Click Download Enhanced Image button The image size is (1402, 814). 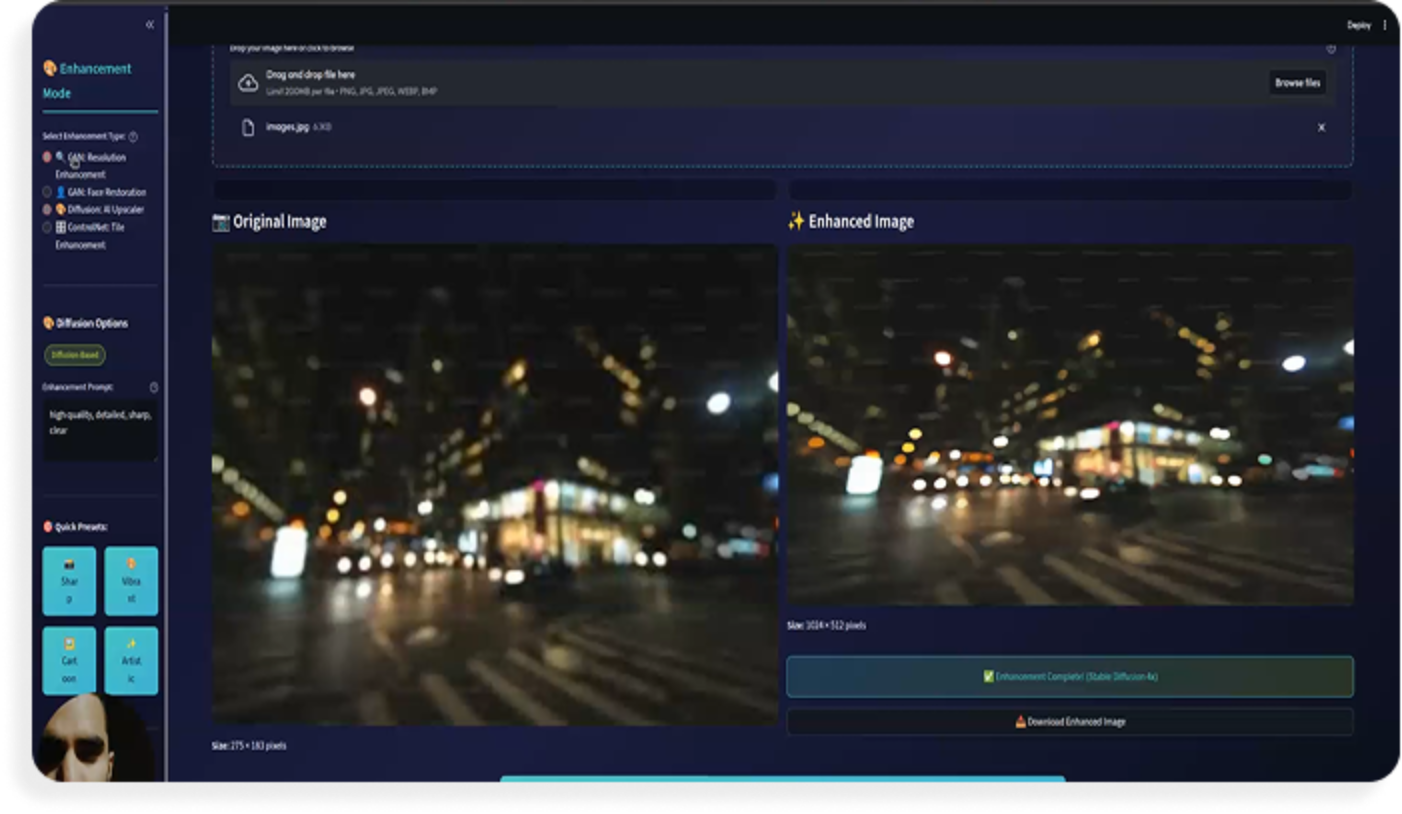tap(1069, 722)
